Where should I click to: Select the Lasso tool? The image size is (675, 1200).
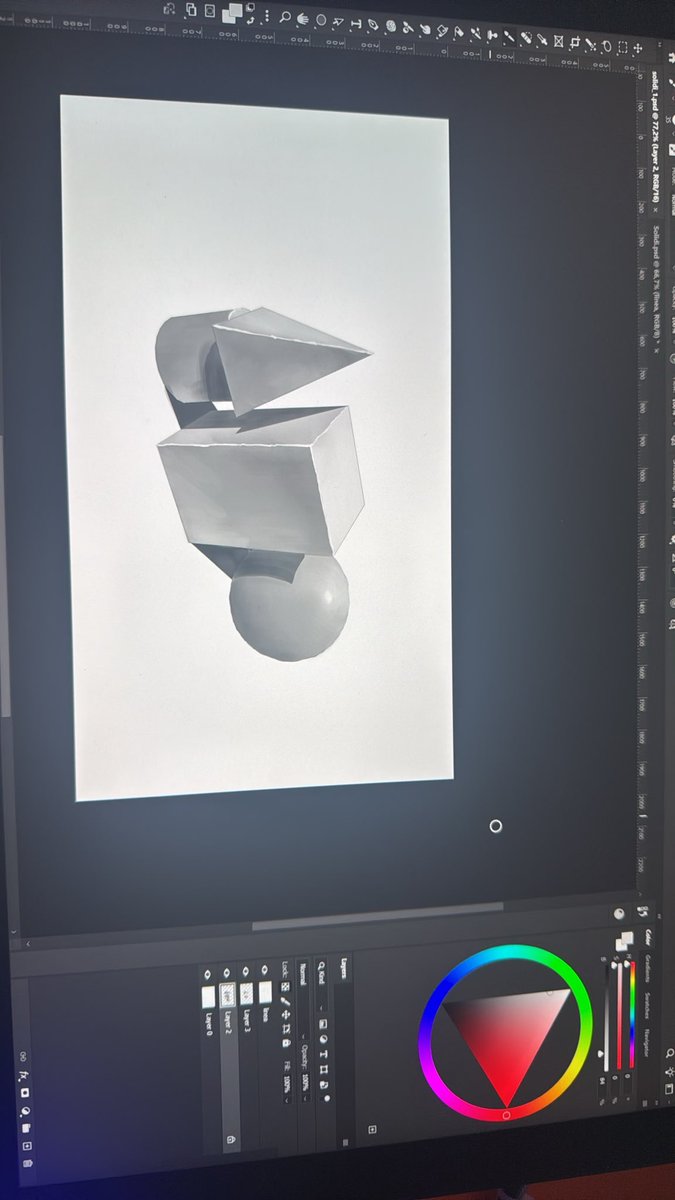(x=607, y=46)
